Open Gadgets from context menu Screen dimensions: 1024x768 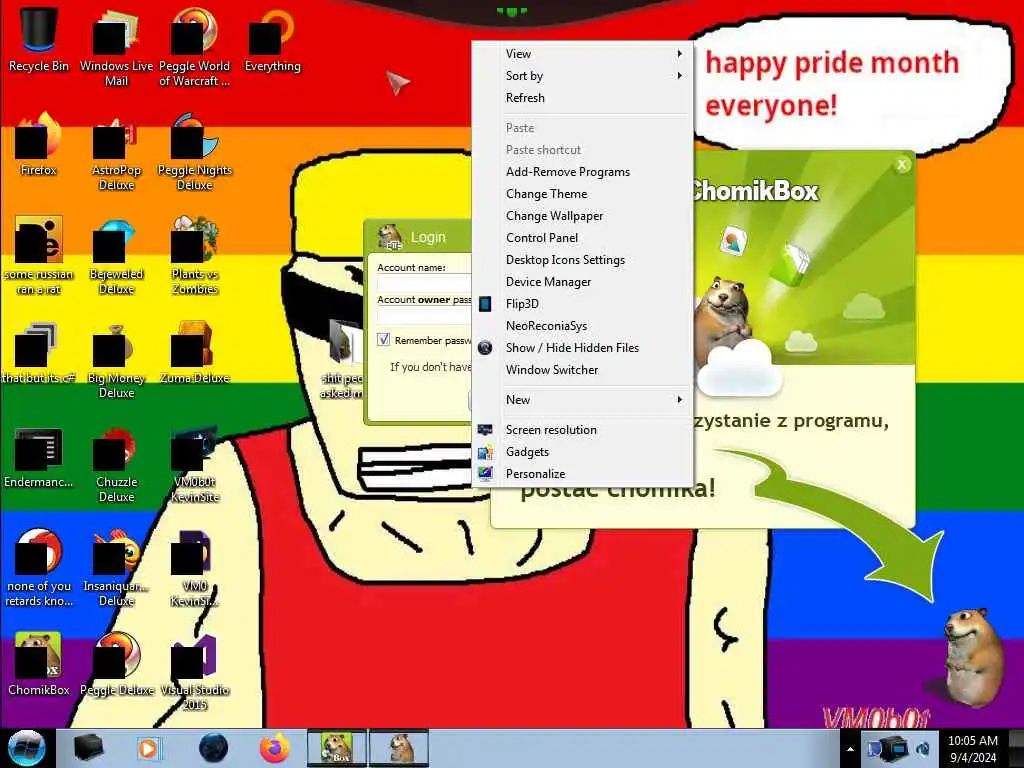(582, 452)
